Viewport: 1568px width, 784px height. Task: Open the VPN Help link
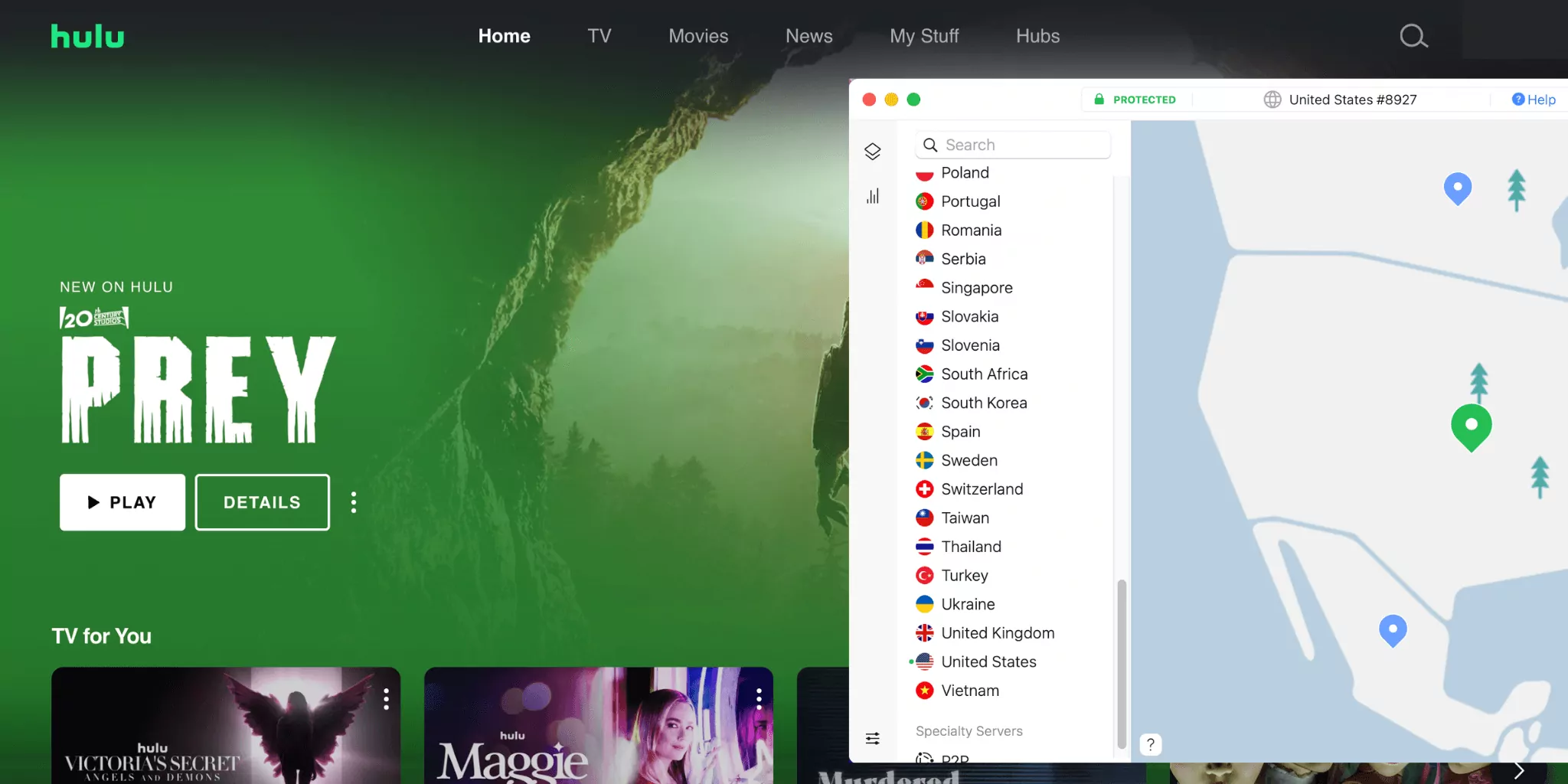click(x=1534, y=100)
